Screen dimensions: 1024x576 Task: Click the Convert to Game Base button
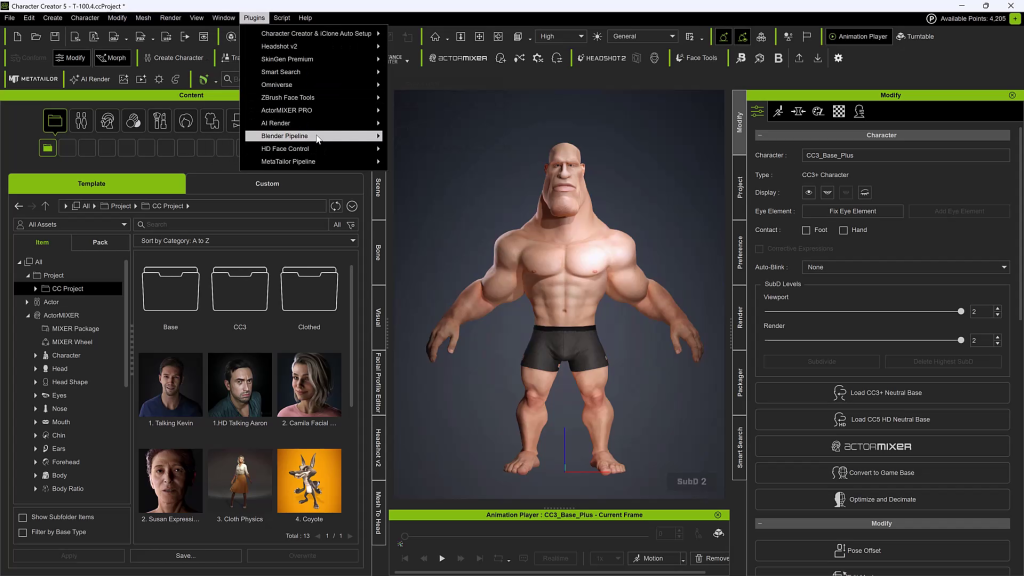tap(881, 473)
